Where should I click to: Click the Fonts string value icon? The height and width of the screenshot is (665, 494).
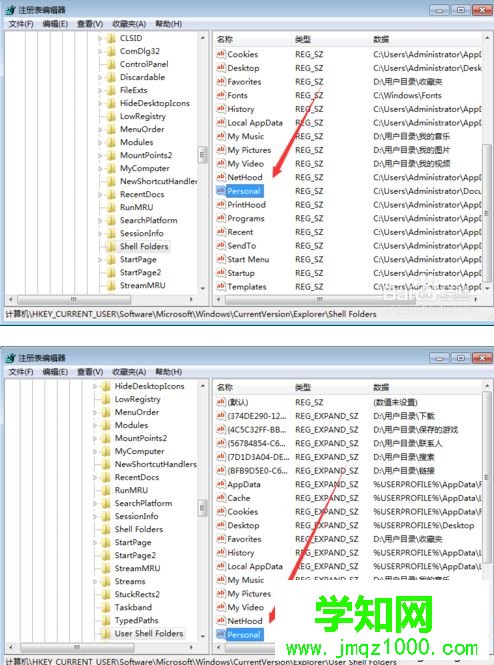(x=220, y=95)
